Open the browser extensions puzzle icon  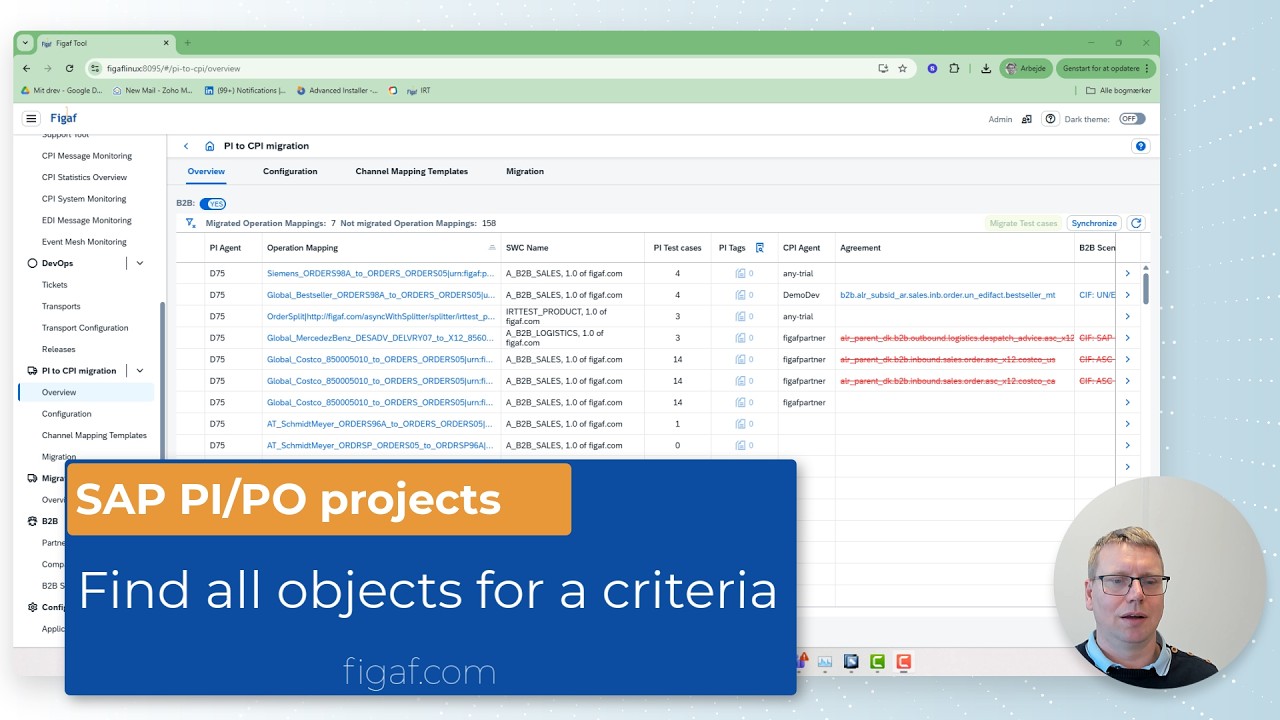[954, 68]
